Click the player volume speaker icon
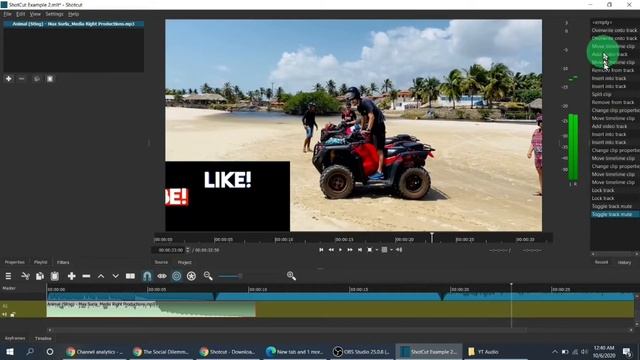The height and width of the screenshot is (360, 640). 399,250
